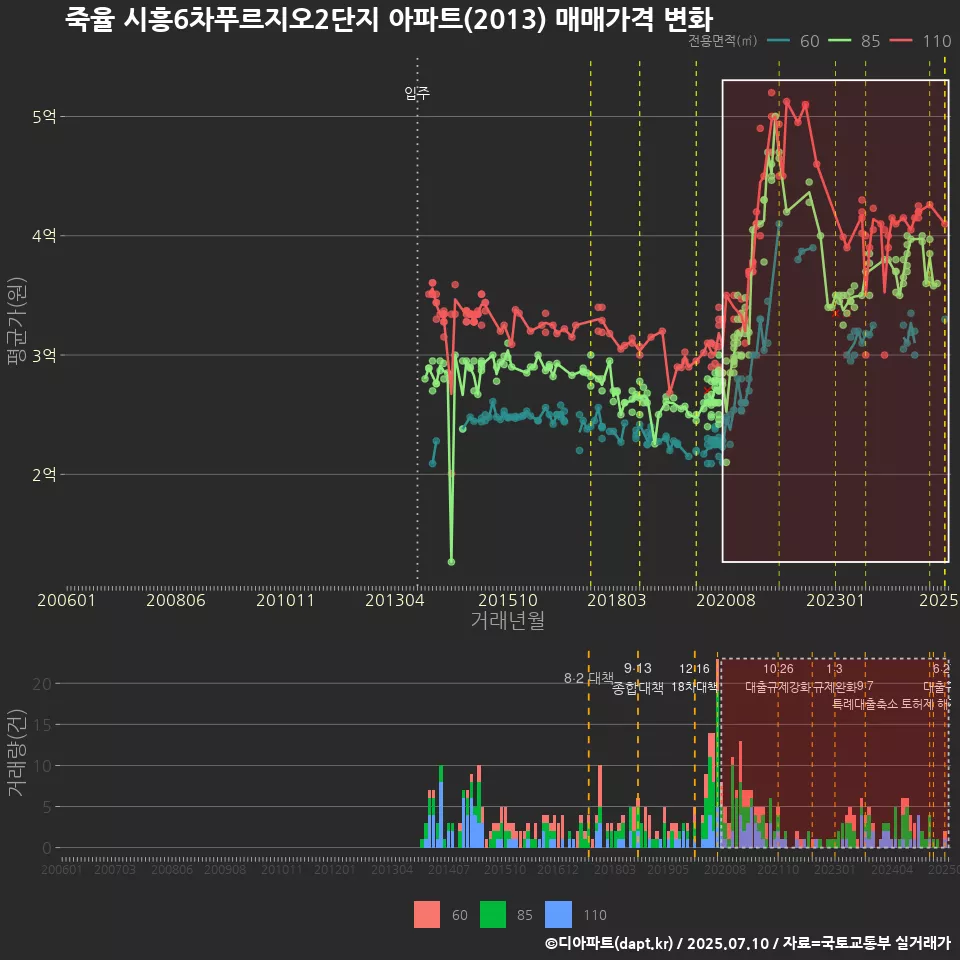Click the 202404 volume chart x-axis label

(892, 869)
